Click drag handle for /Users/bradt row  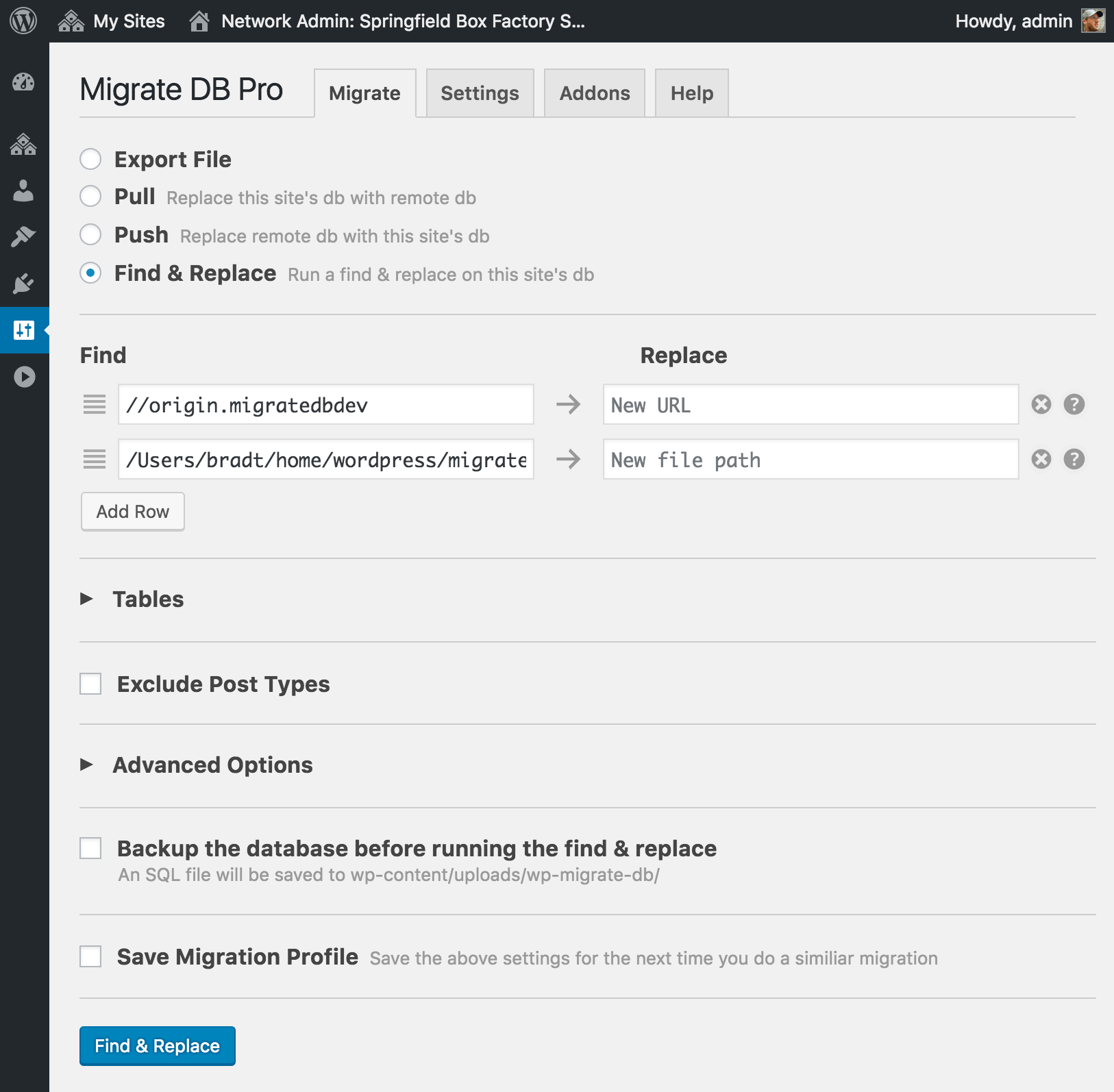[95, 459]
